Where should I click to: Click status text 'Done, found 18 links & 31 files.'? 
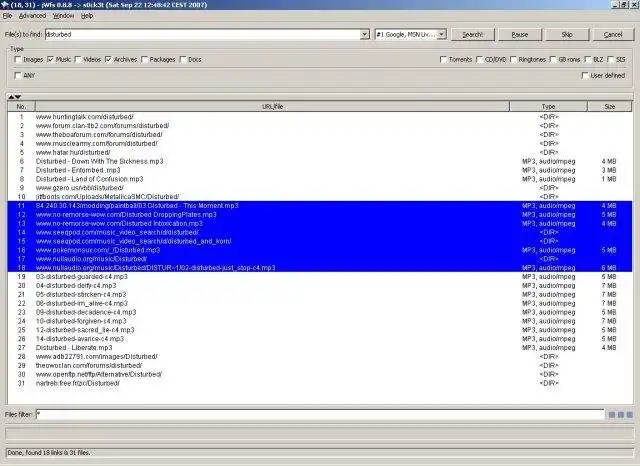(49, 453)
